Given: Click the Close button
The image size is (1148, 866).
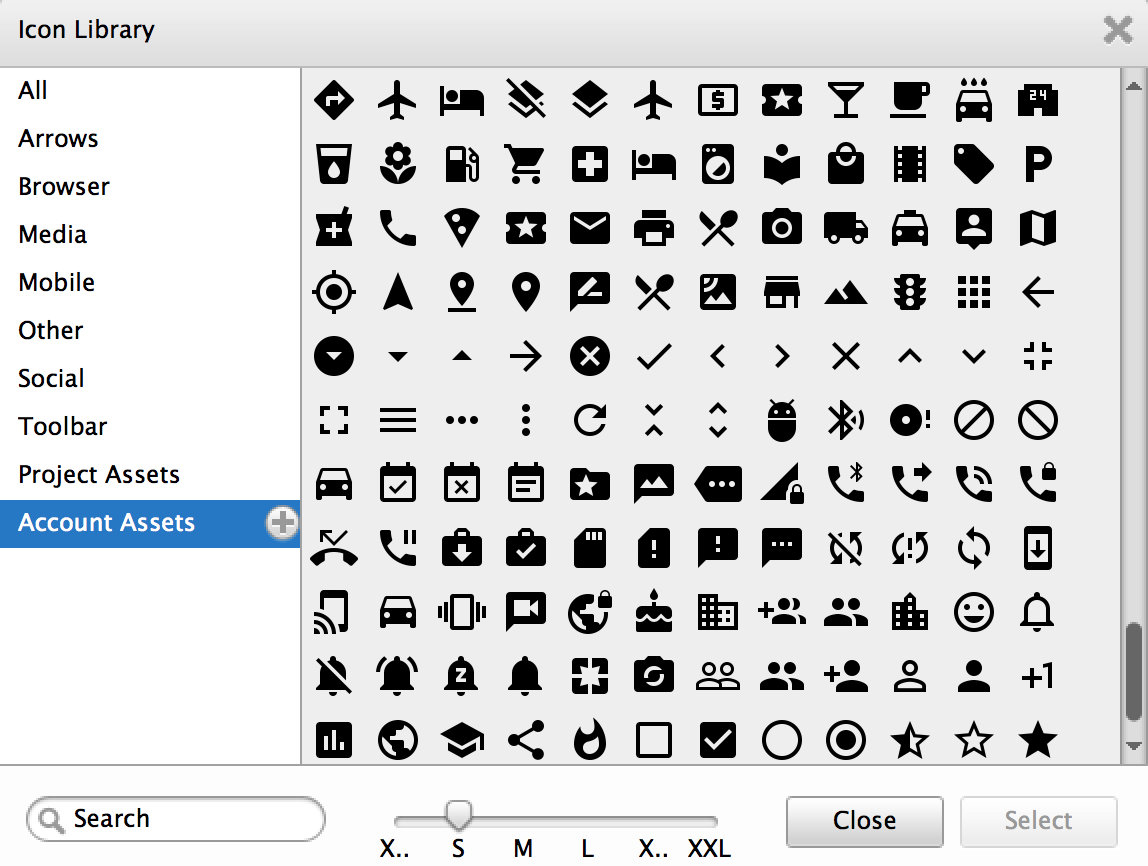Looking at the screenshot, I should point(864,821).
